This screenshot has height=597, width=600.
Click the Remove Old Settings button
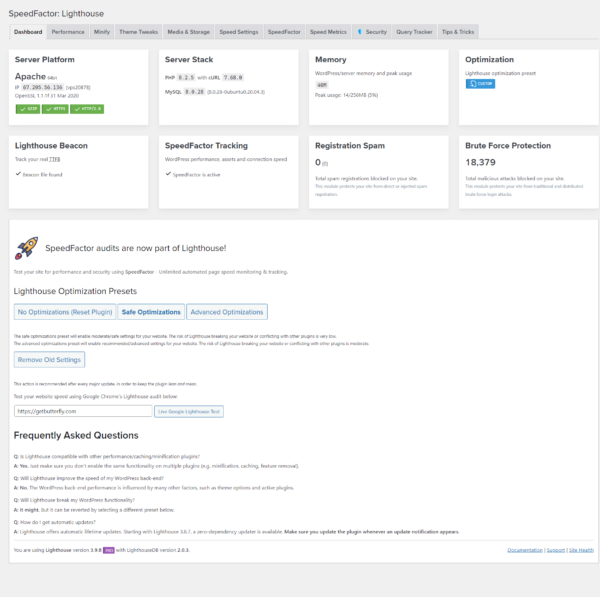pos(49,360)
